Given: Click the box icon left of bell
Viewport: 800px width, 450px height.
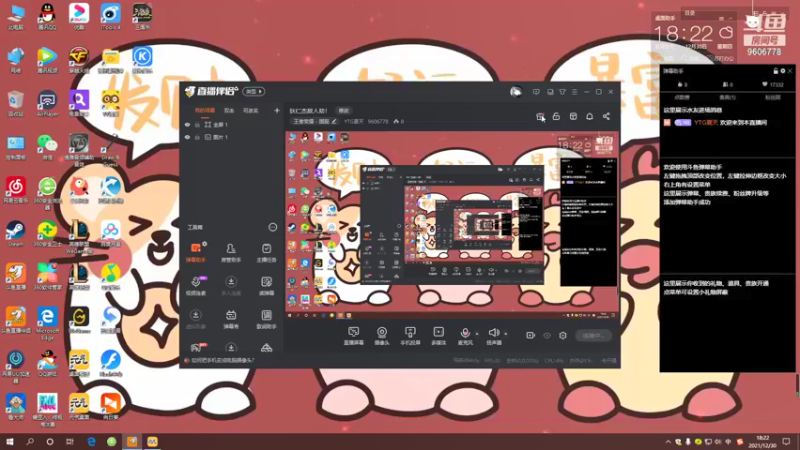Looking at the screenshot, I should click(573, 116).
